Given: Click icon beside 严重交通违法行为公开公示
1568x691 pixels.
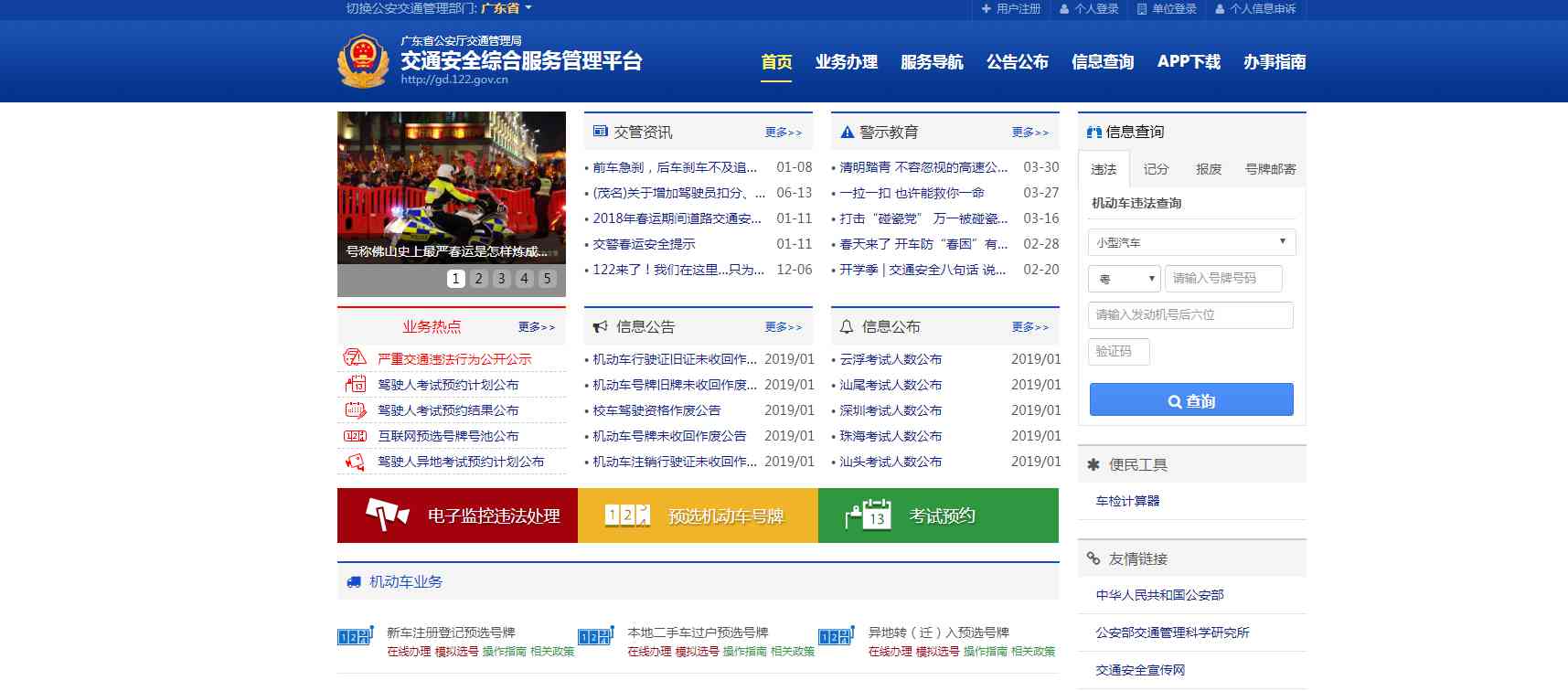Looking at the screenshot, I should tap(355, 358).
